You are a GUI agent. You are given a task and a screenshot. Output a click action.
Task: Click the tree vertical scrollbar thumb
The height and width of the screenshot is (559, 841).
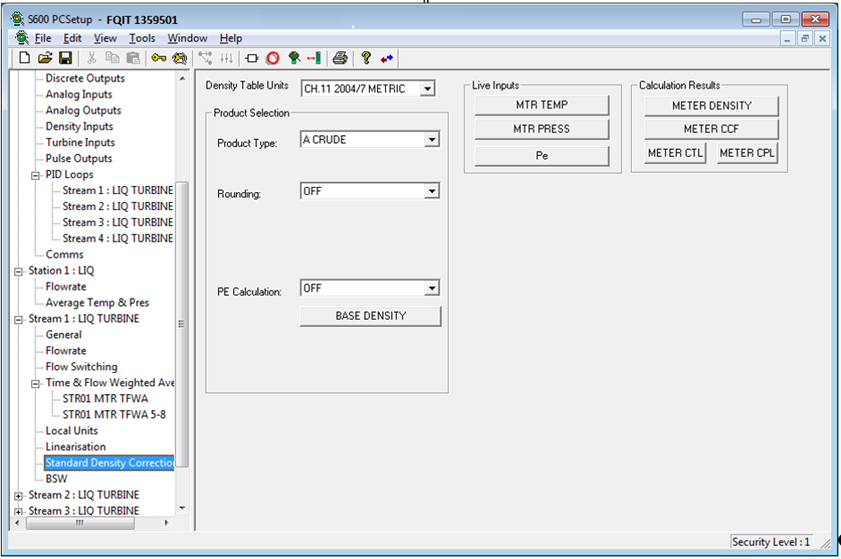(x=182, y=324)
